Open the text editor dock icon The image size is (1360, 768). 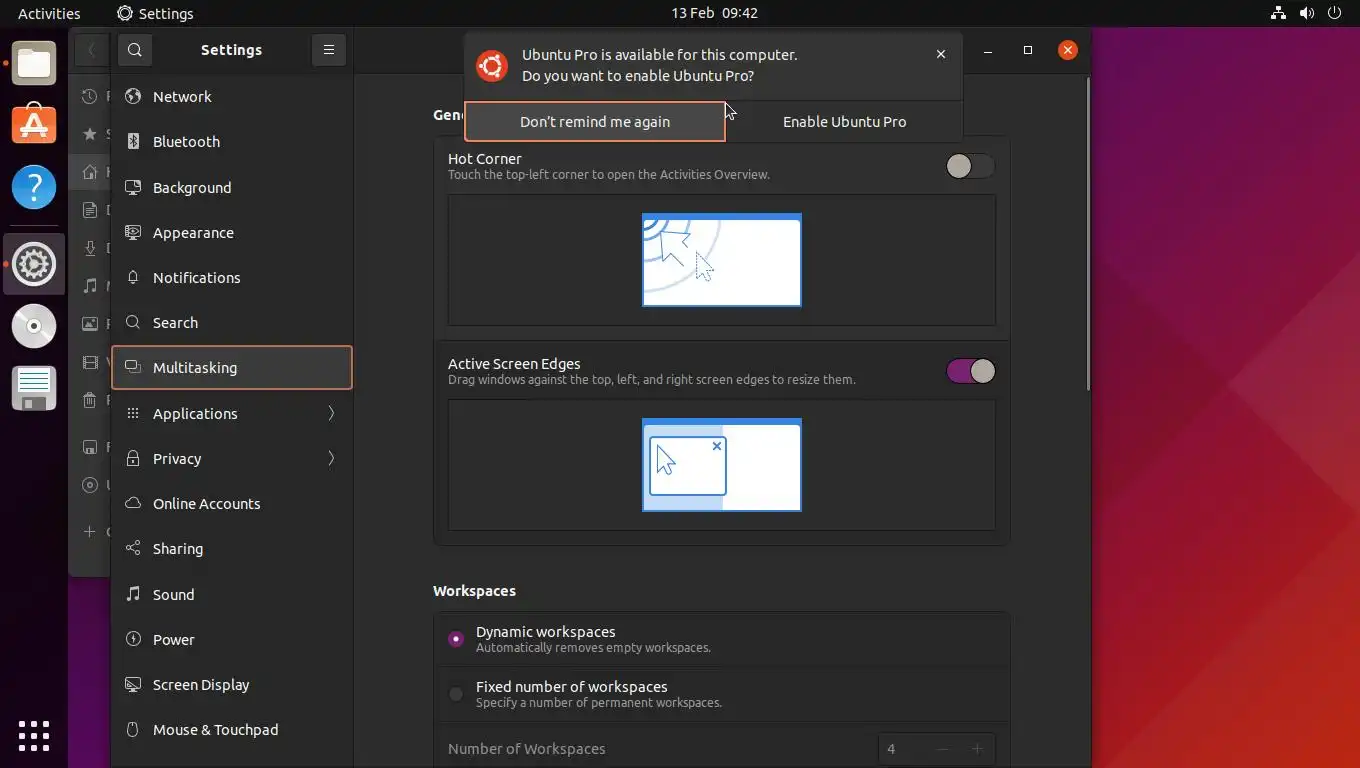coord(34,388)
